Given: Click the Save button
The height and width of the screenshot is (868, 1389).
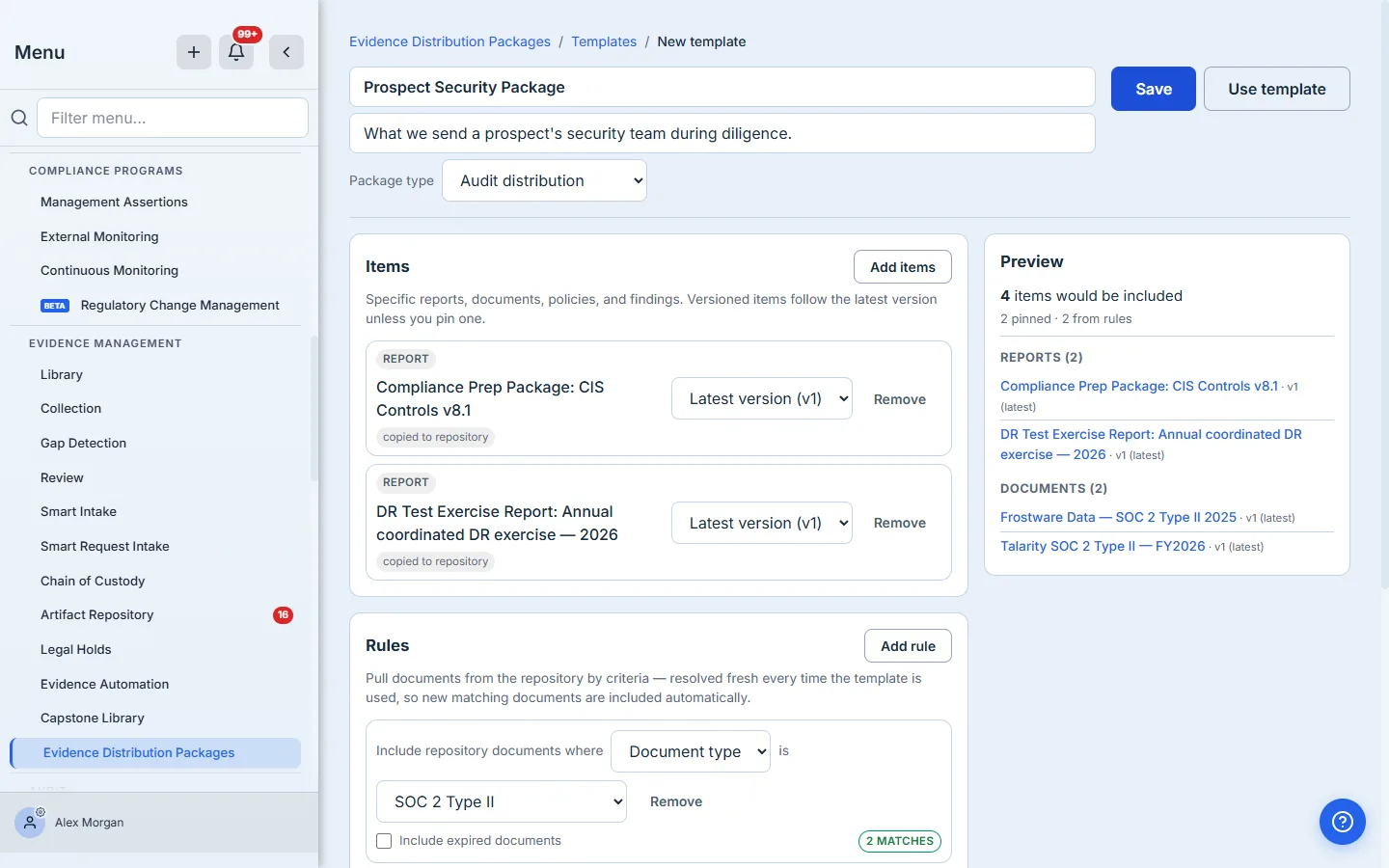Looking at the screenshot, I should 1154,89.
